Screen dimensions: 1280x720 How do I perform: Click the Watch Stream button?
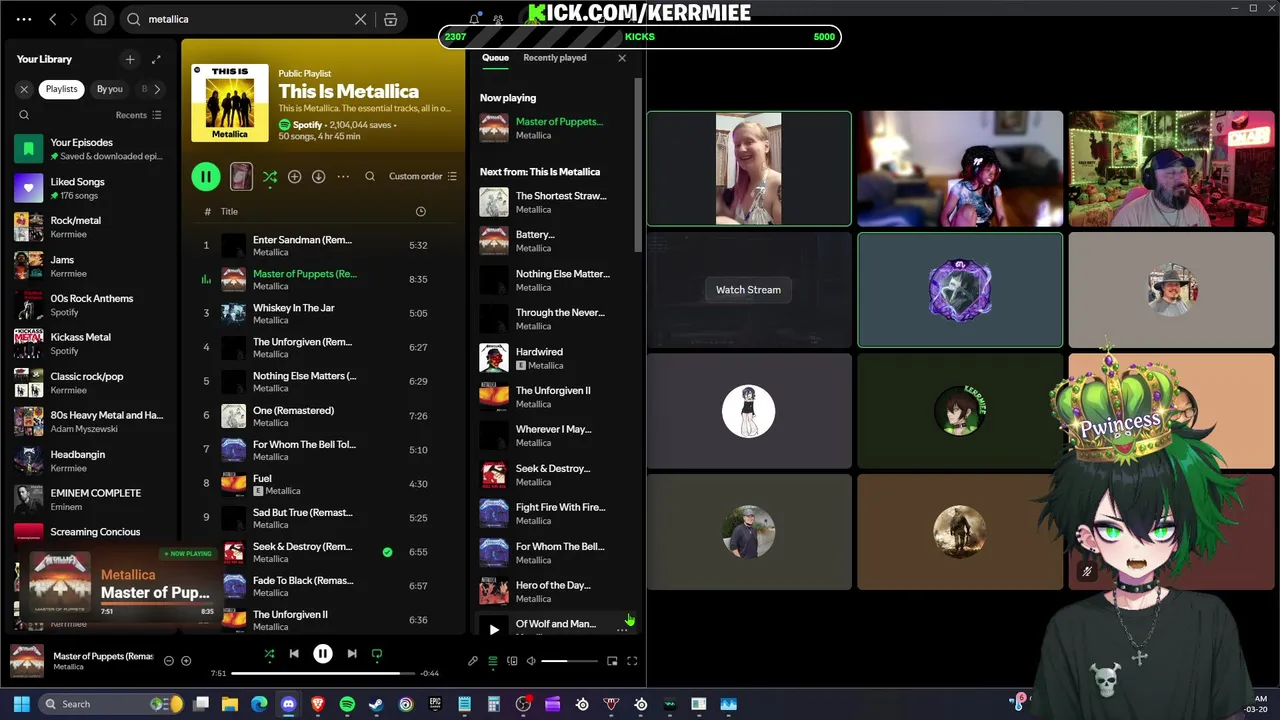click(748, 290)
